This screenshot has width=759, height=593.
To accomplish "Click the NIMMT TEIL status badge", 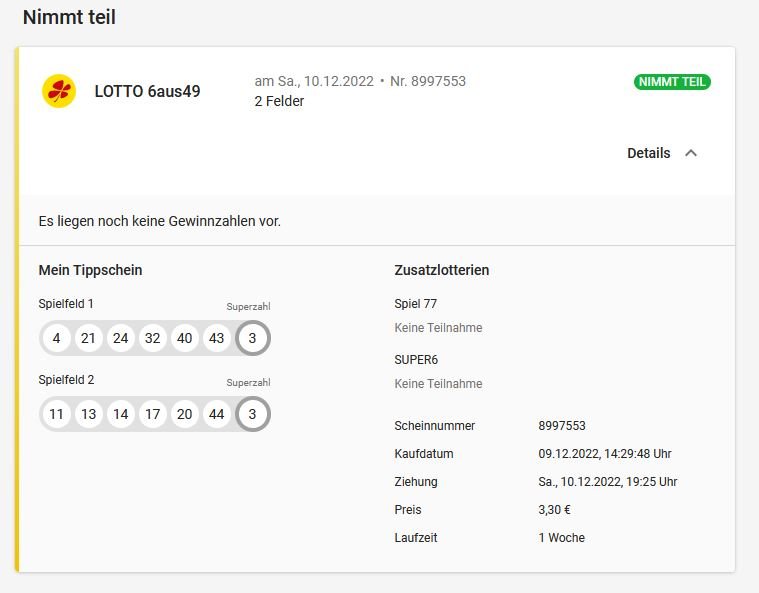I will [x=672, y=82].
